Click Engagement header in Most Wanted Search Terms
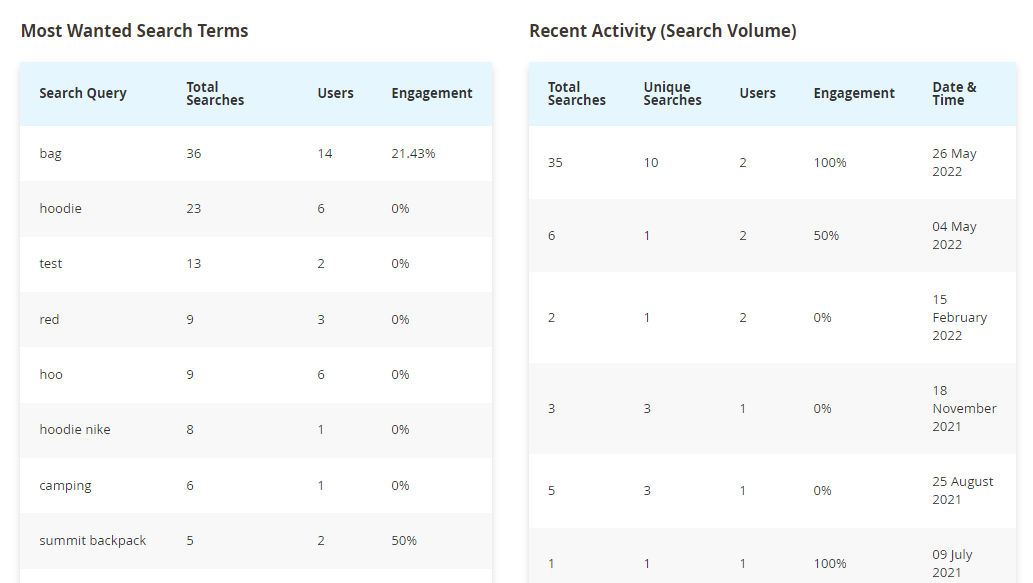This screenshot has width=1033, height=583. 432,94
